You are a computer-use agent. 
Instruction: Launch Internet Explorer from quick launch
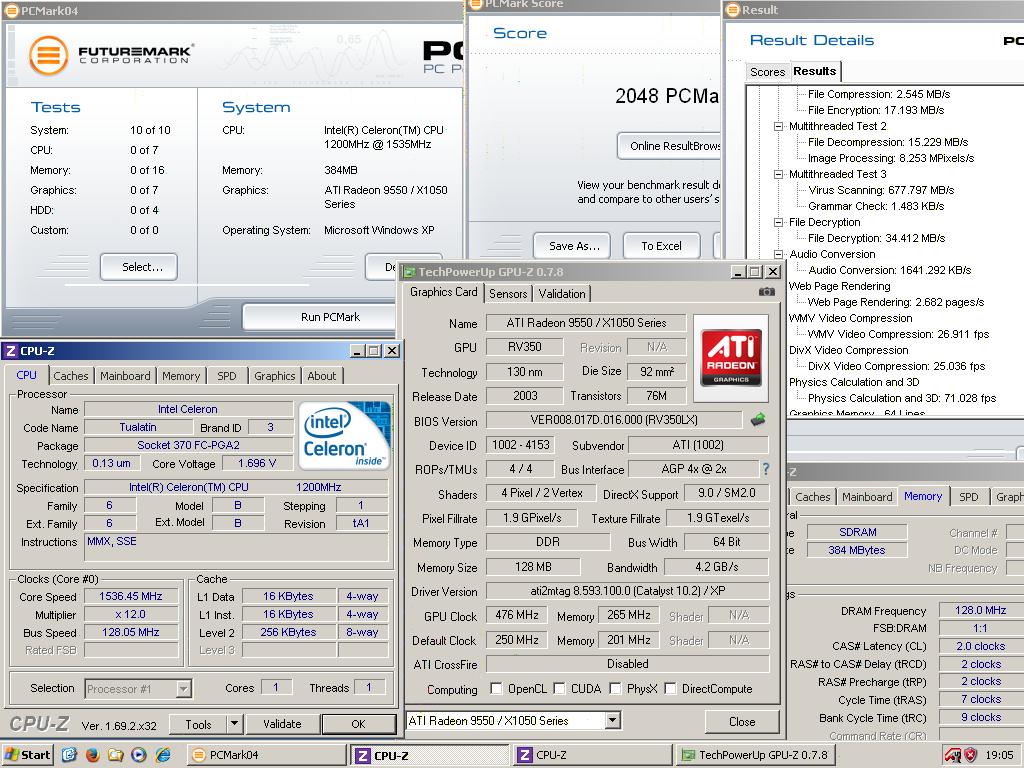(163, 755)
